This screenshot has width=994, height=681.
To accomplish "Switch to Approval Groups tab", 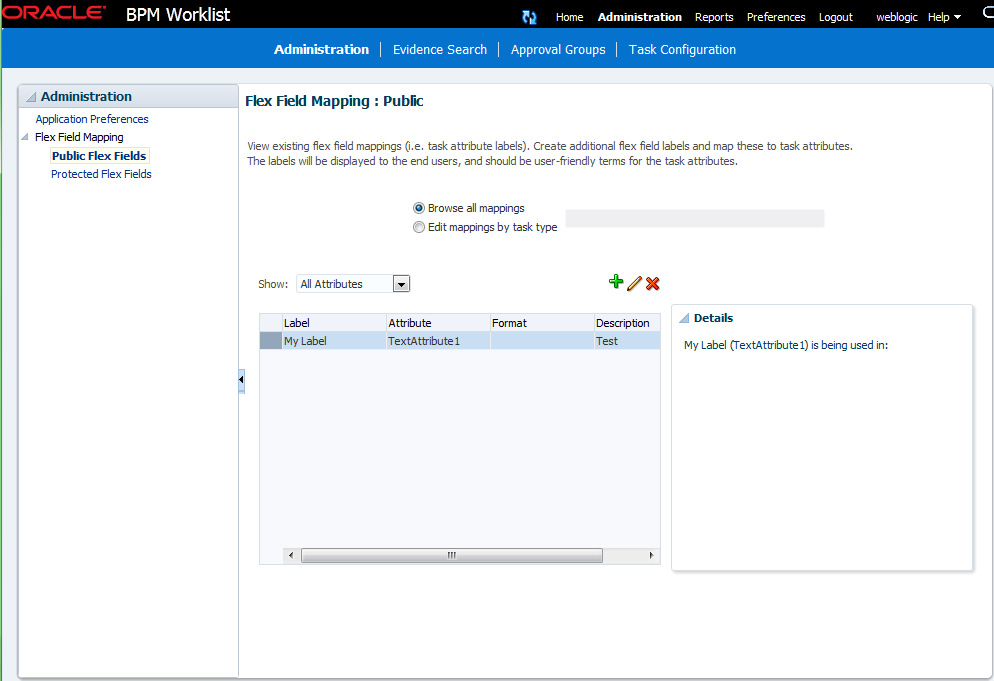I will point(558,49).
